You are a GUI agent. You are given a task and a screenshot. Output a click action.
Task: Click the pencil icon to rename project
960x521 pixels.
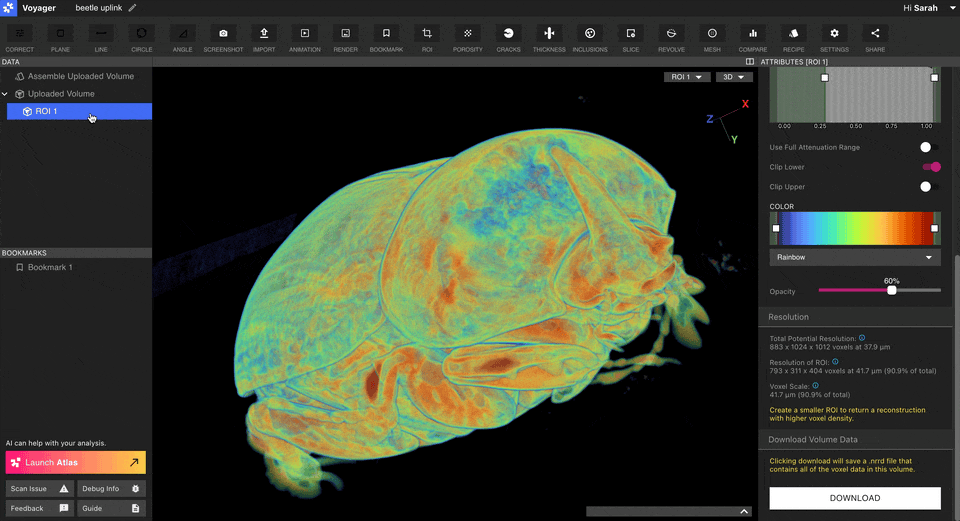pyautogui.click(x=132, y=8)
